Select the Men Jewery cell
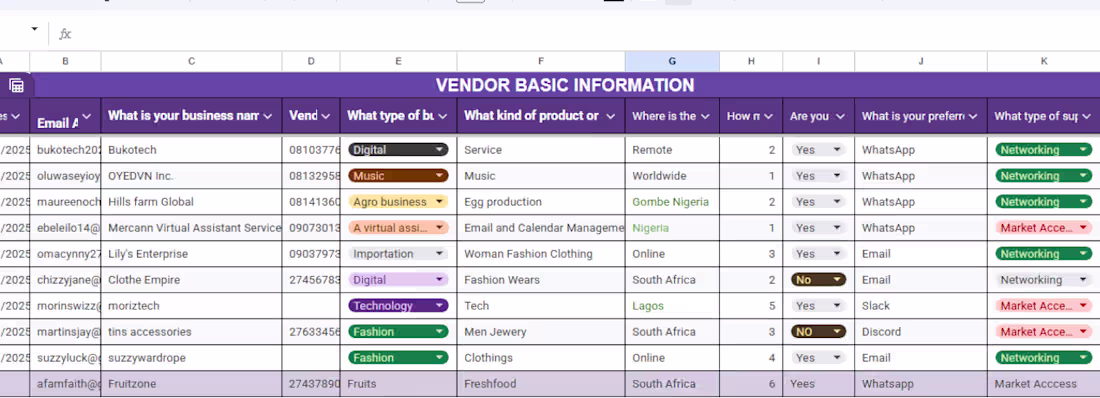This screenshot has width=1100, height=398. (x=541, y=332)
